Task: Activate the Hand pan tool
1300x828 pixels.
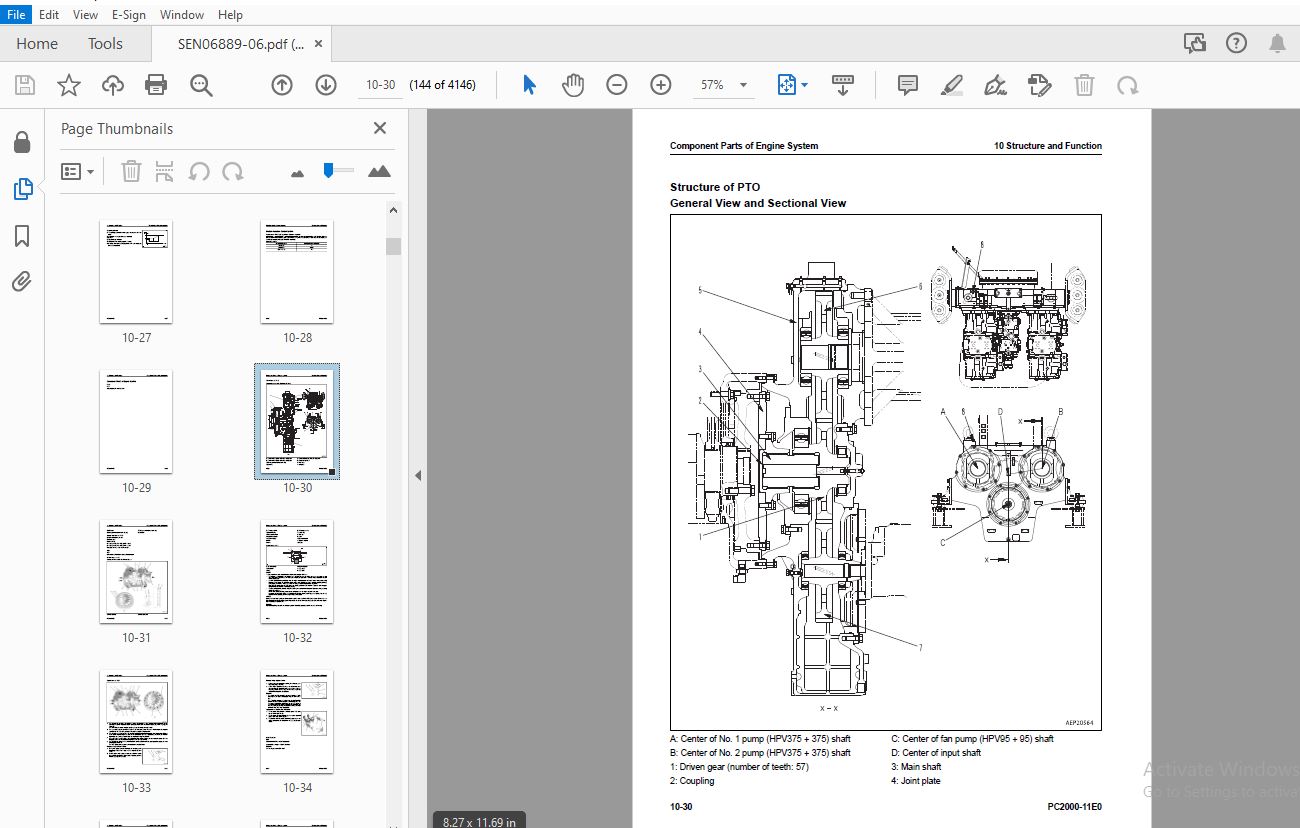Action: (x=573, y=85)
